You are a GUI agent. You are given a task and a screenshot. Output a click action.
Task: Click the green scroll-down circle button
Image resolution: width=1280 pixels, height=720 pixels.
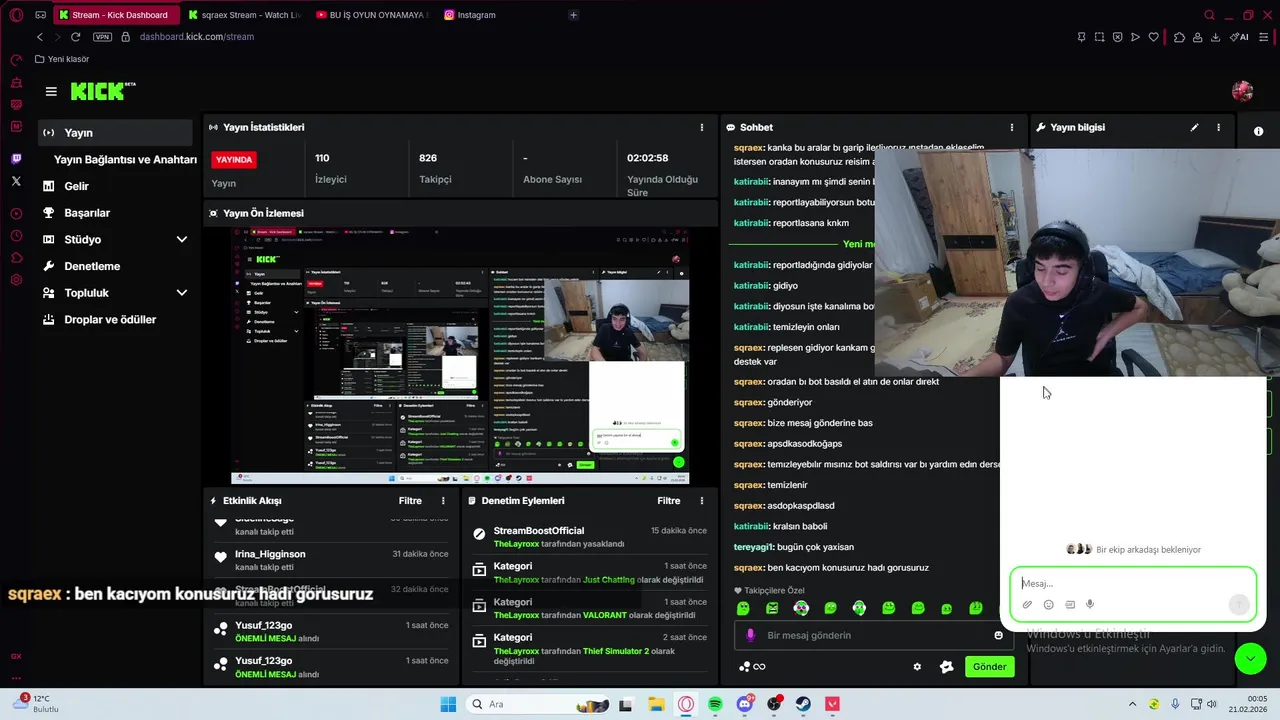[x=1250, y=658]
